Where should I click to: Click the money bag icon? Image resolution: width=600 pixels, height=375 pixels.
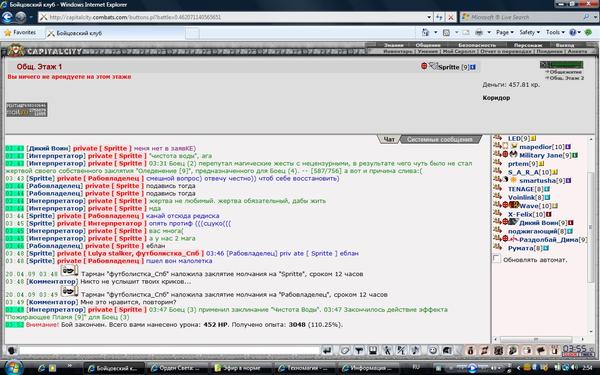coord(471,351)
